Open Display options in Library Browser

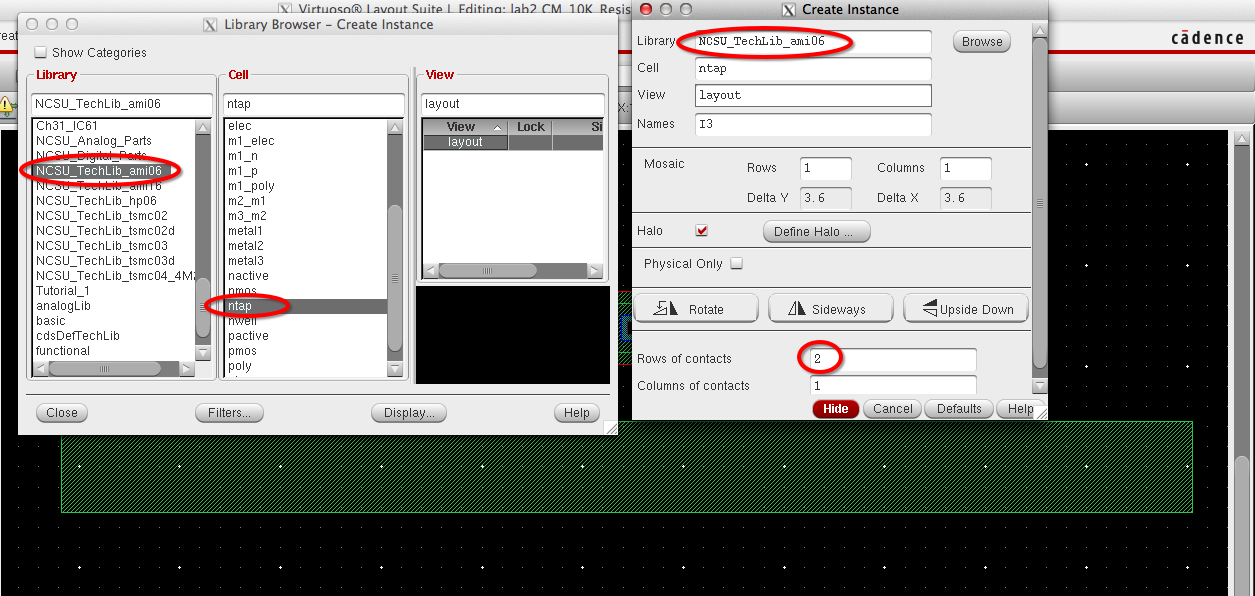pos(408,413)
